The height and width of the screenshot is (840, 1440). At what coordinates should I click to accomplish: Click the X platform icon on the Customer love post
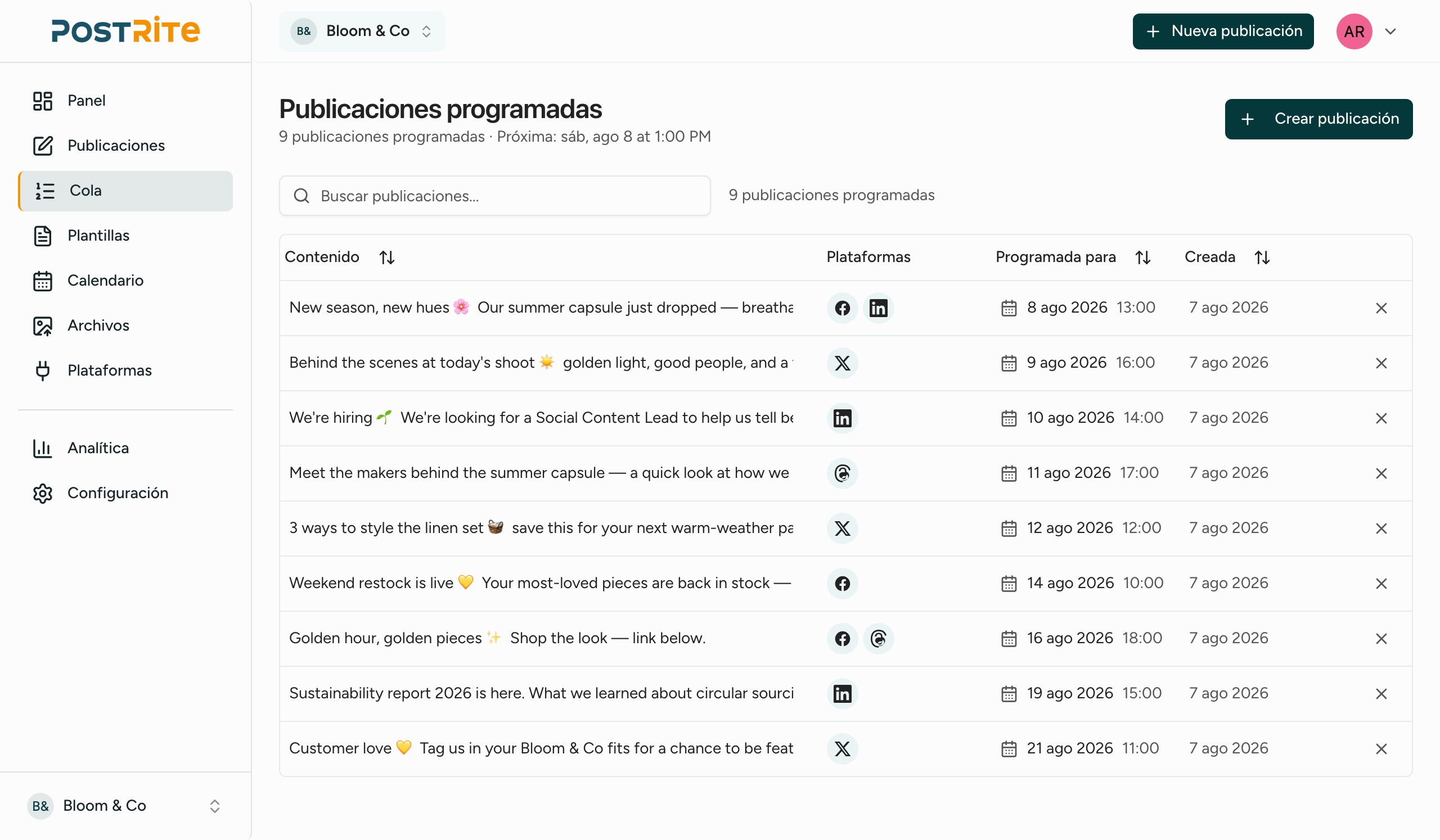[x=842, y=748]
